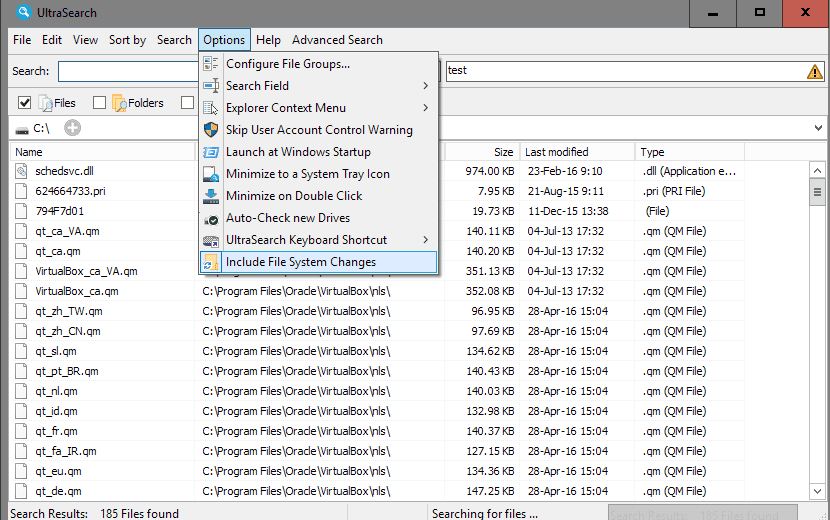Sort by the Last modified column header

[x=578, y=152]
